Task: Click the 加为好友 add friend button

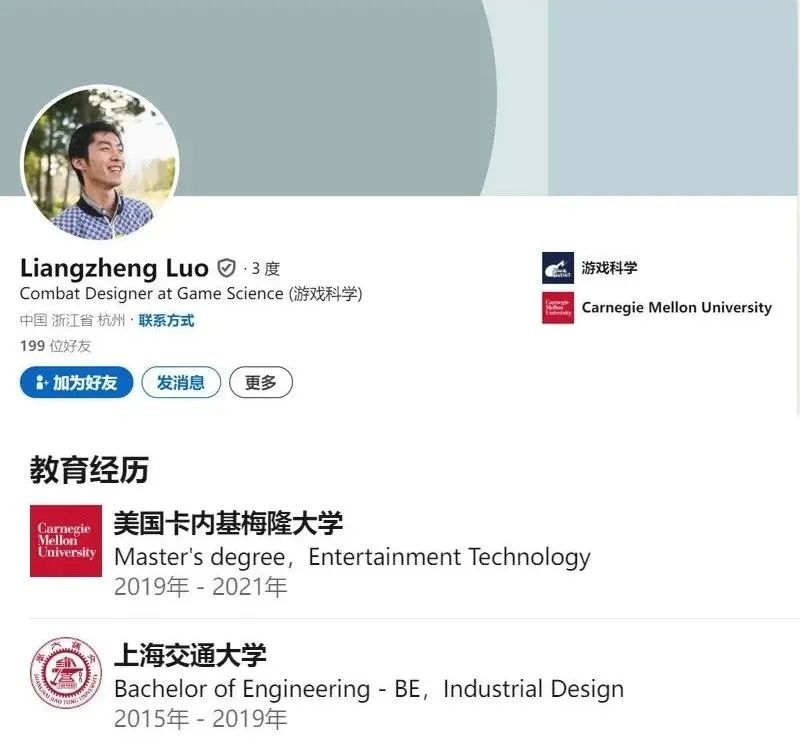Action: [77, 382]
